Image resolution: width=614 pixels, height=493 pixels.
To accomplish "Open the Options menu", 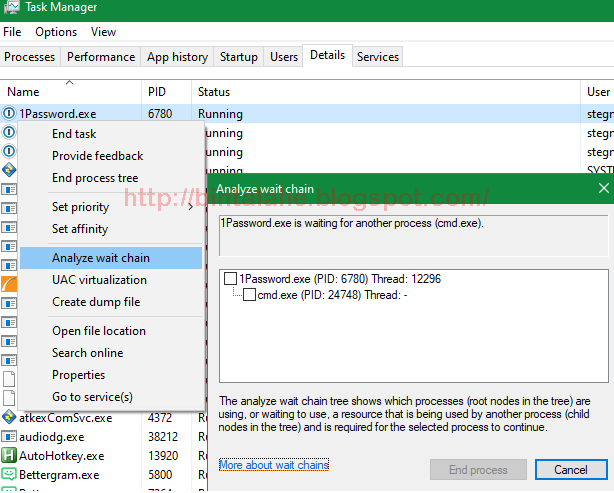I will (56, 32).
